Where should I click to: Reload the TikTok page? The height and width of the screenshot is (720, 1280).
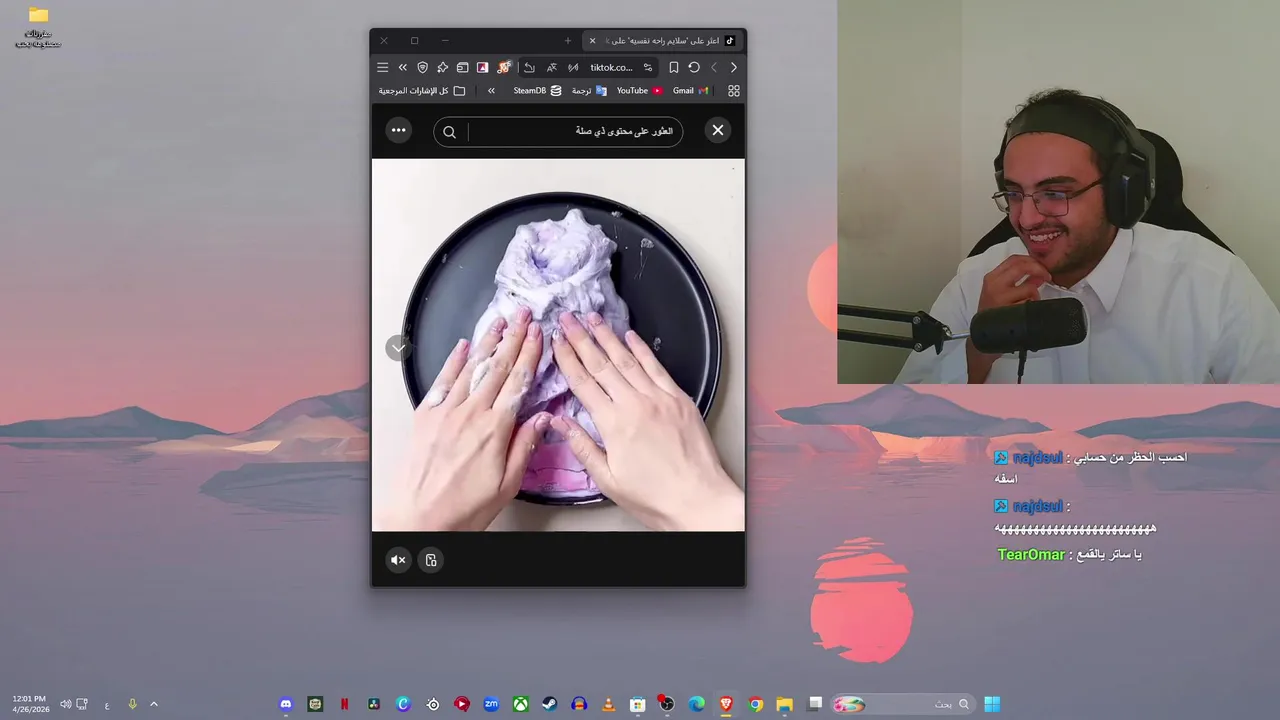(694, 67)
